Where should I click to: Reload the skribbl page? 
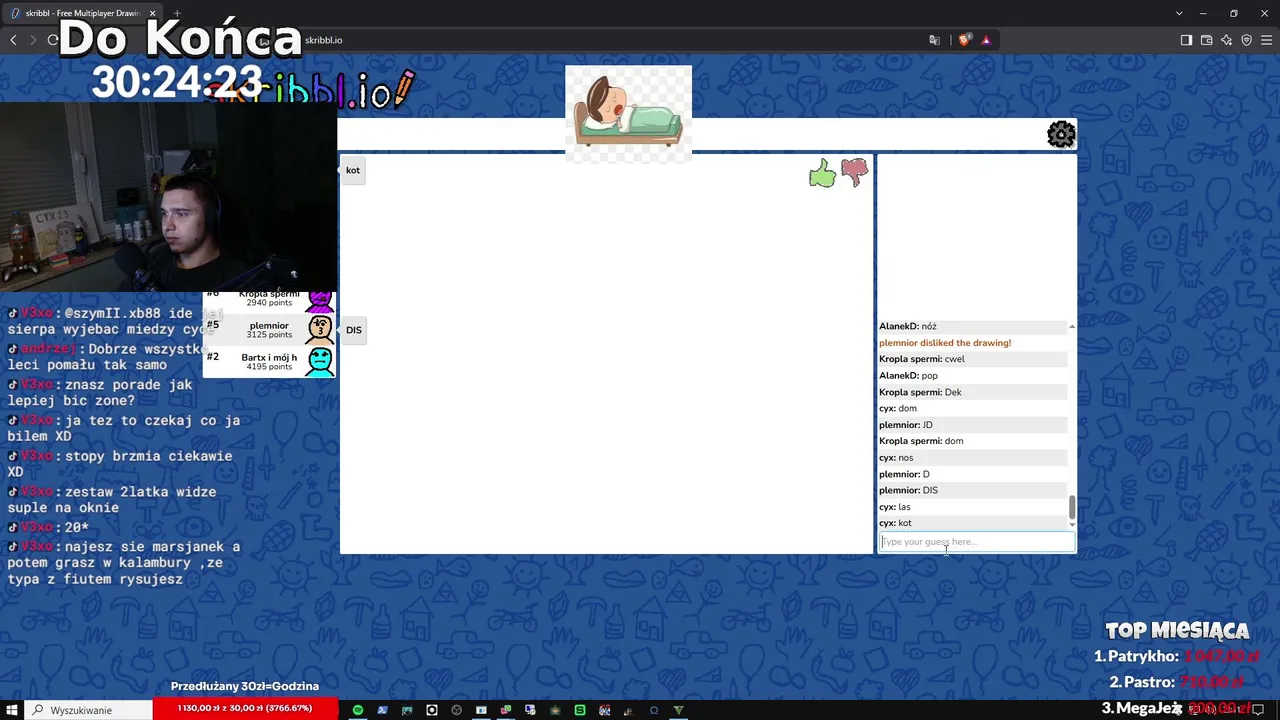(53, 40)
